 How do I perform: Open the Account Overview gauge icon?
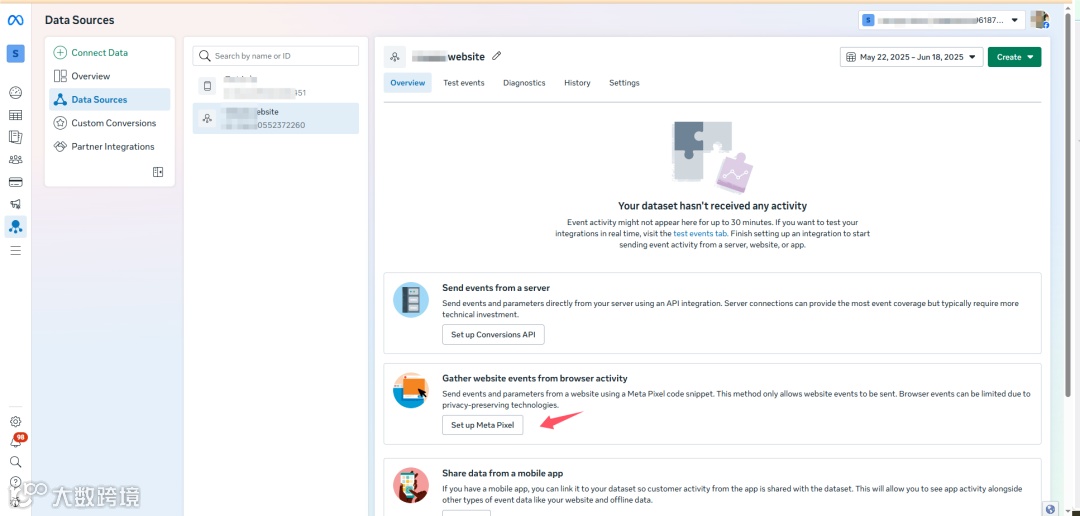point(16,92)
